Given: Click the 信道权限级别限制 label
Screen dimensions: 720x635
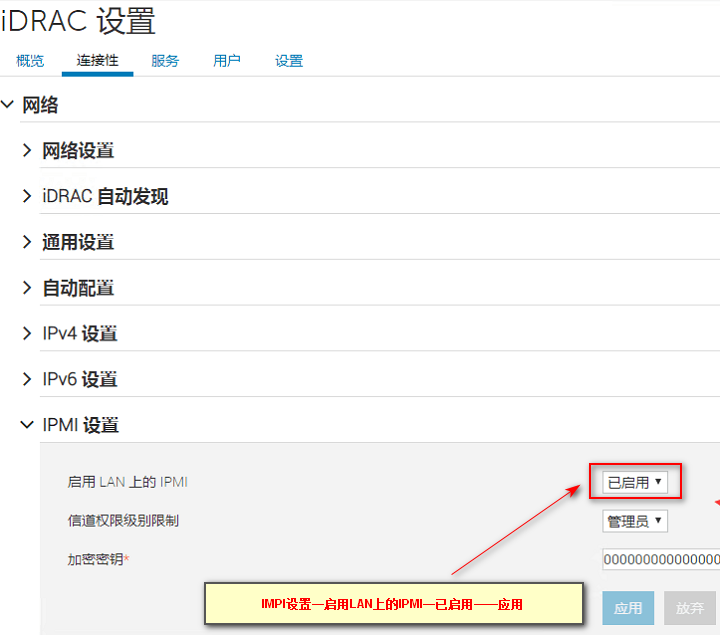Looking at the screenshot, I should click(123, 521).
